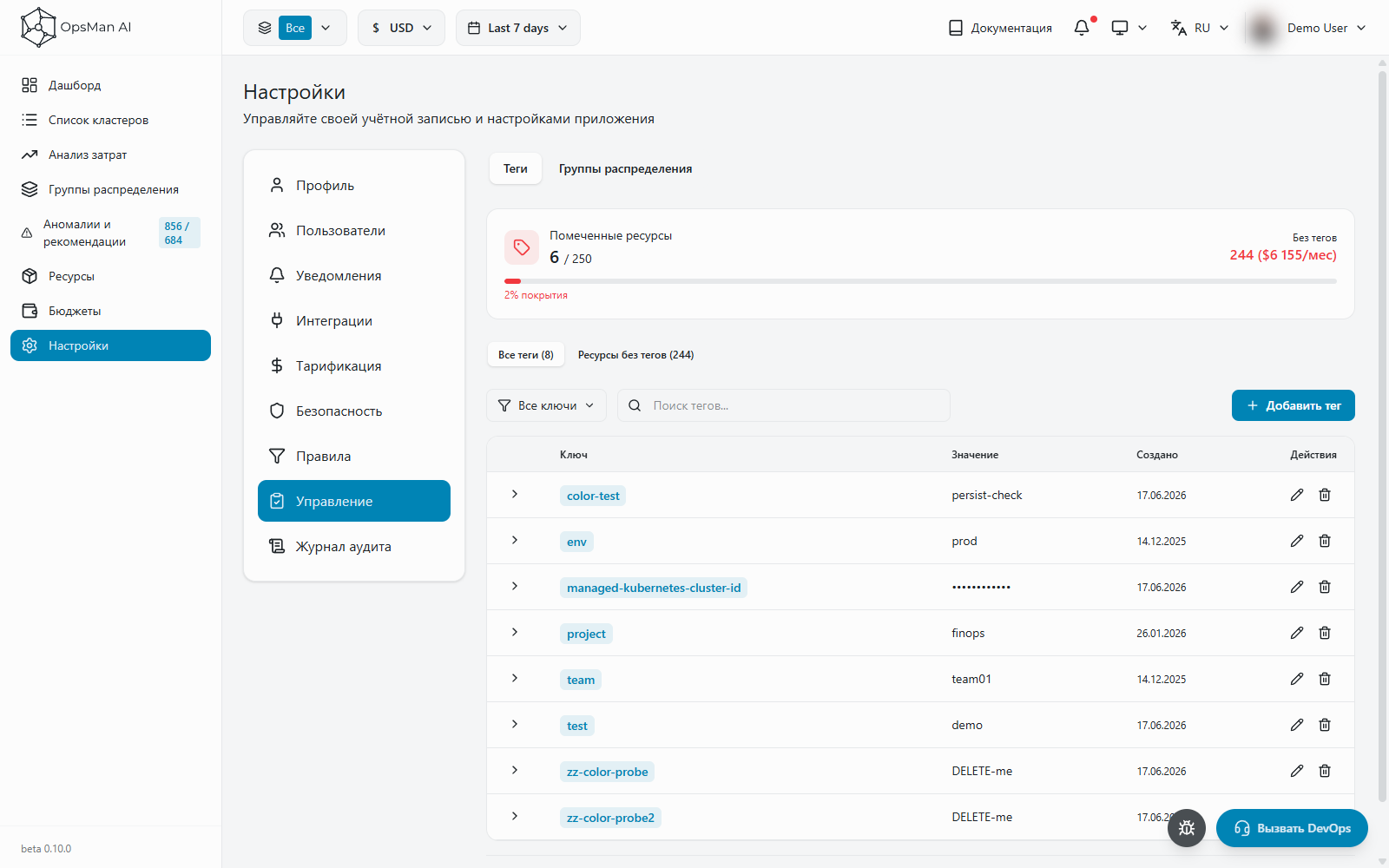Open the USD currency dropdown
Viewport: 1389px width, 868px height.
point(401,28)
